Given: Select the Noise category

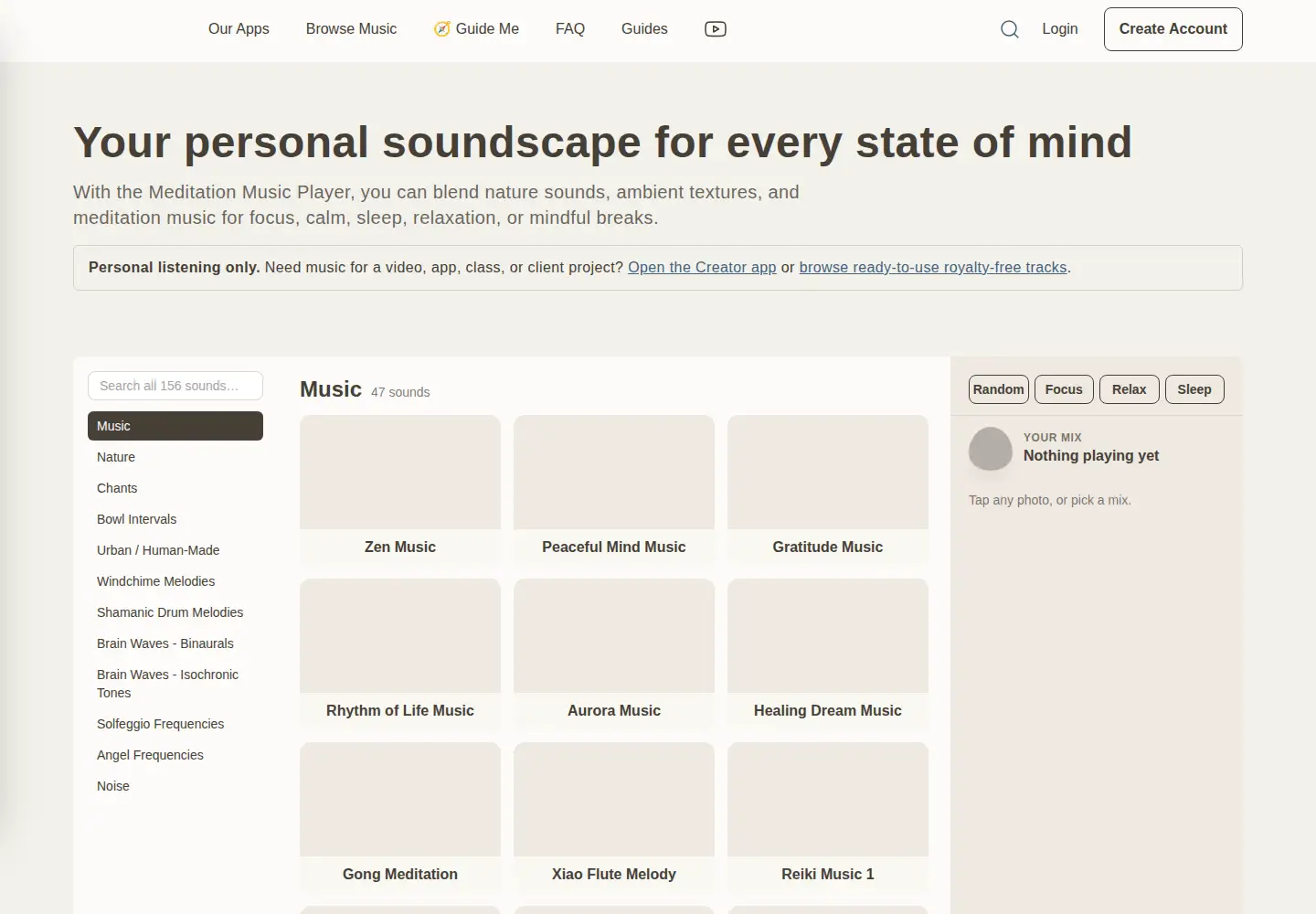Looking at the screenshot, I should (175, 786).
